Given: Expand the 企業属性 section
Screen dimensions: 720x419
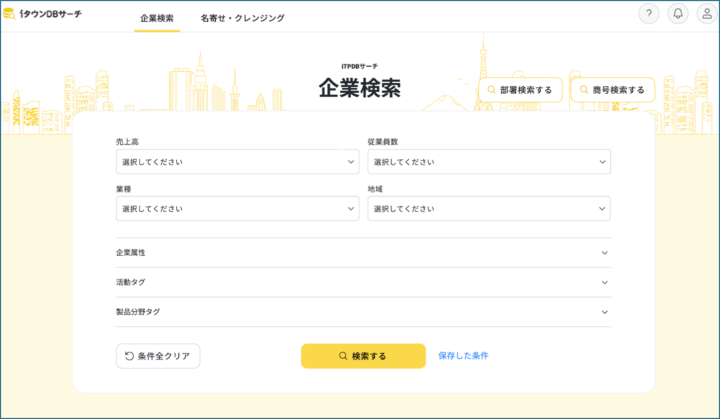Looking at the screenshot, I should (362, 253).
